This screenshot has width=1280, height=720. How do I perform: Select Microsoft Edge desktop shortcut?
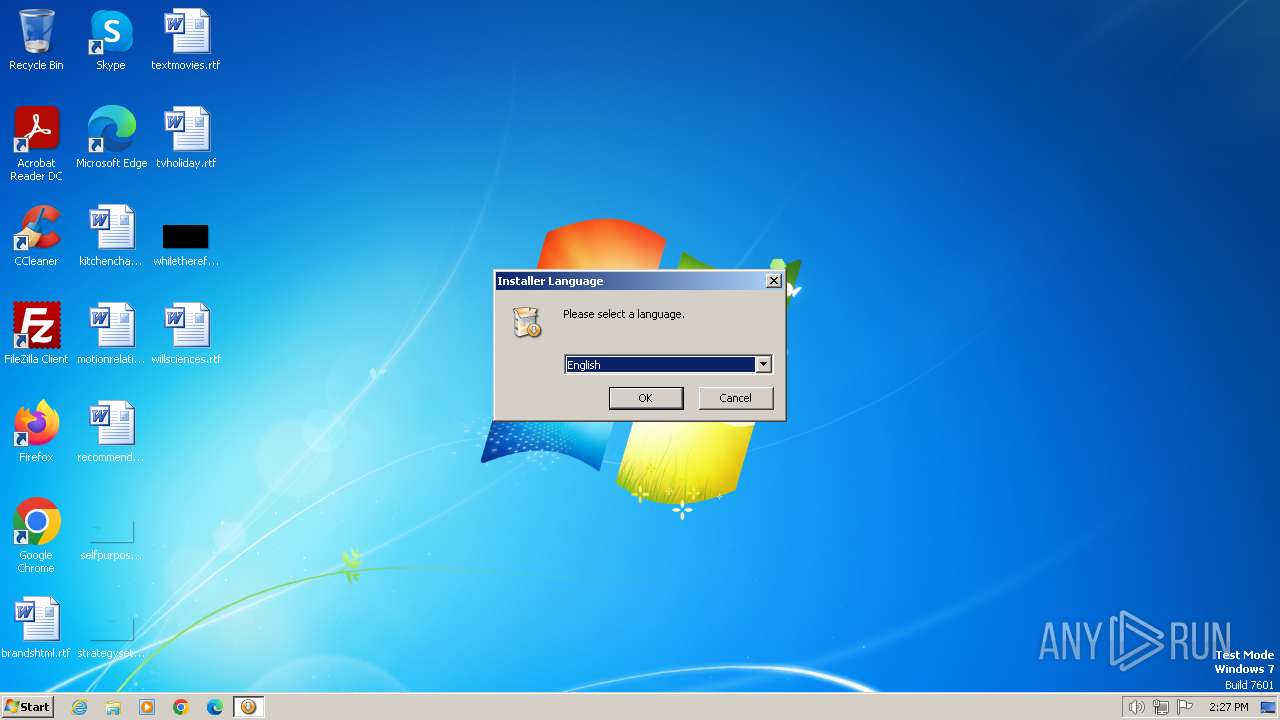(111, 138)
